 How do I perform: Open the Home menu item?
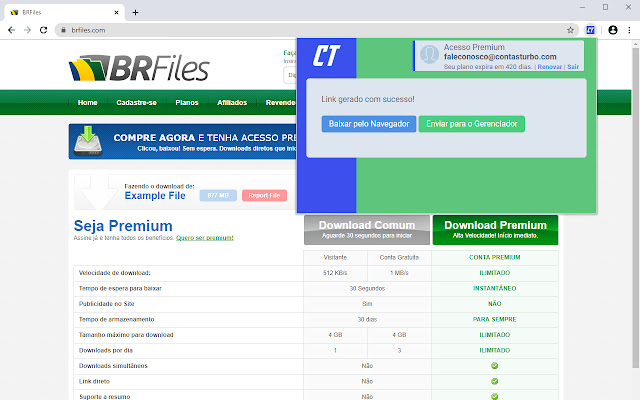coord(87,102)
